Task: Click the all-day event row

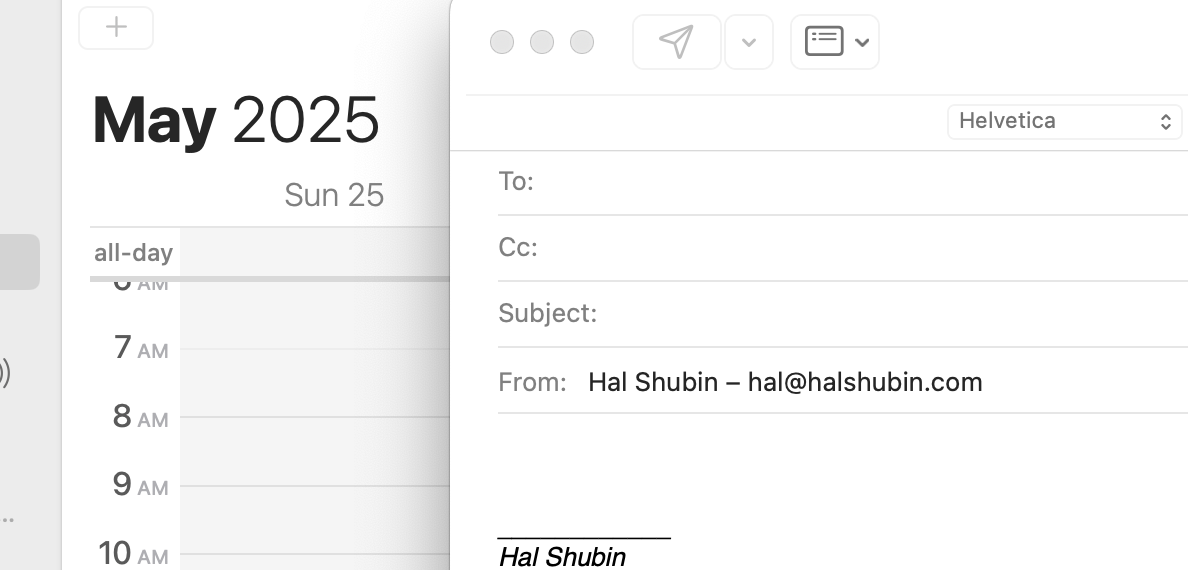Action: point(314,252)
